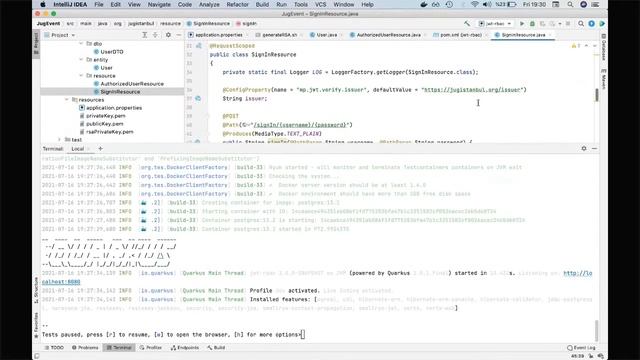The width and height of the screenshot is (640, 360).
Task: Collapse the entity folder
Action: point(81,60)
